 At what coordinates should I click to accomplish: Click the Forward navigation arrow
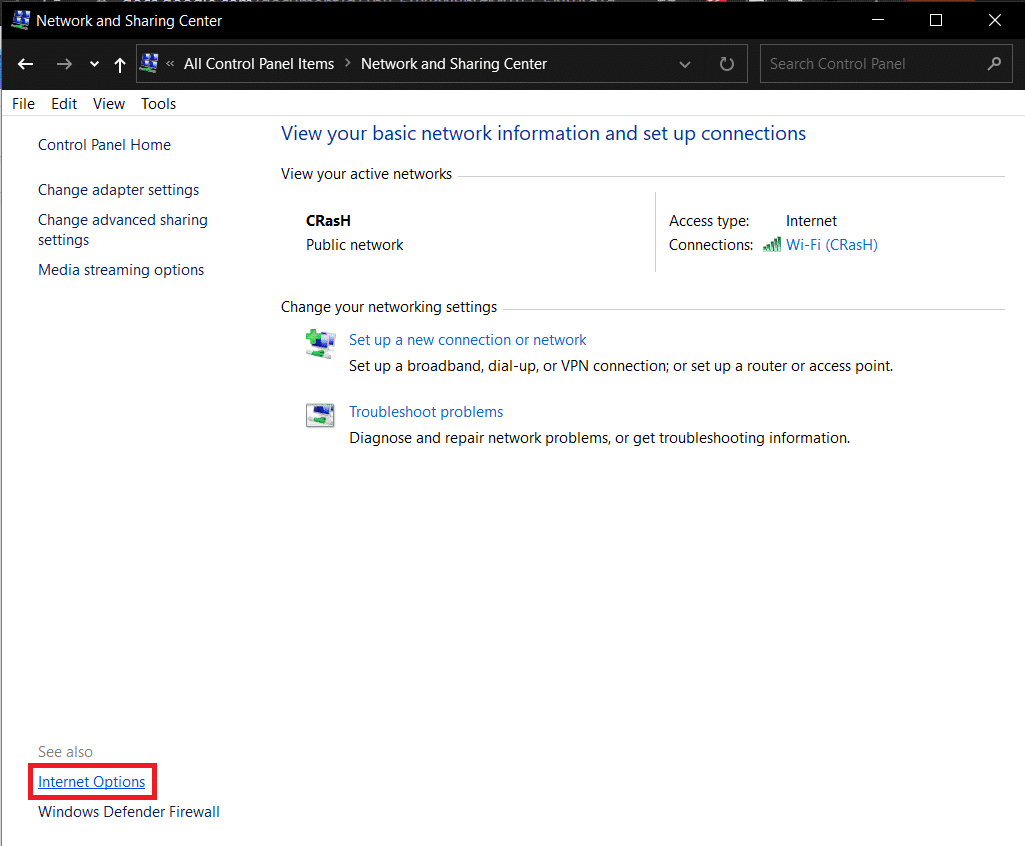coord(64,64)
